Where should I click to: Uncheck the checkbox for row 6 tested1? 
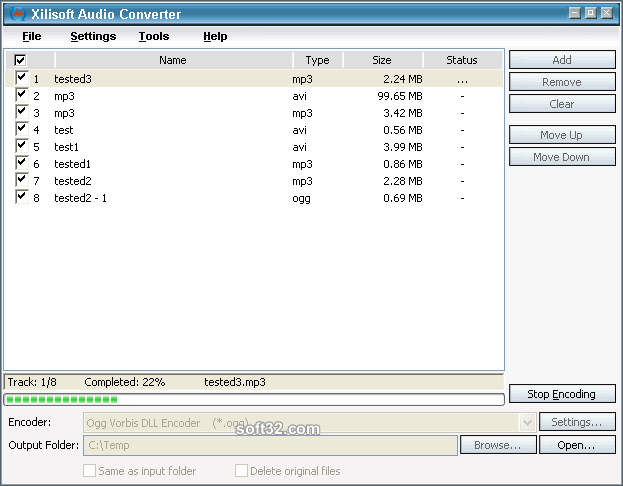(x=22, y=163)
